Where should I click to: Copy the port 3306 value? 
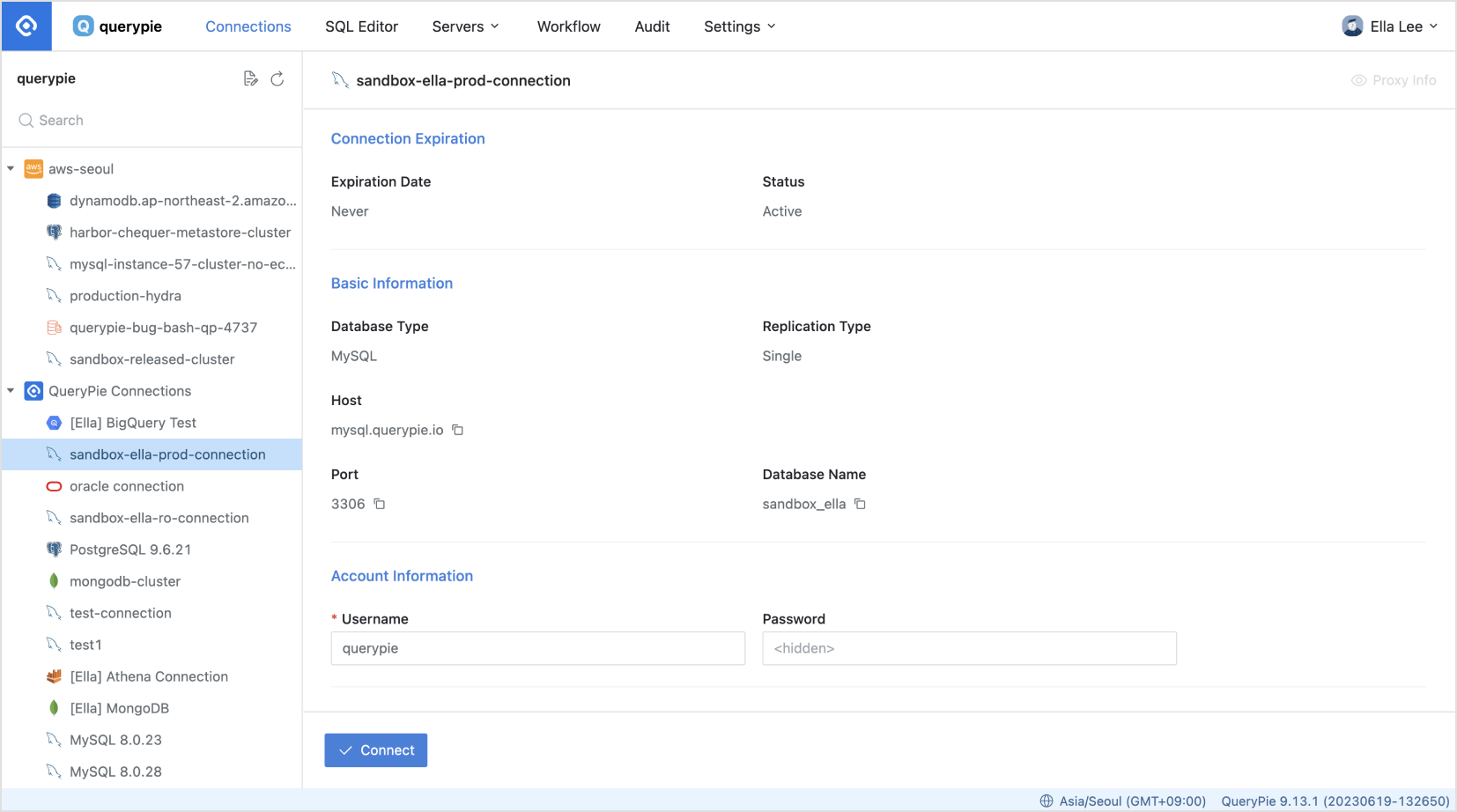tap(380, 504)
